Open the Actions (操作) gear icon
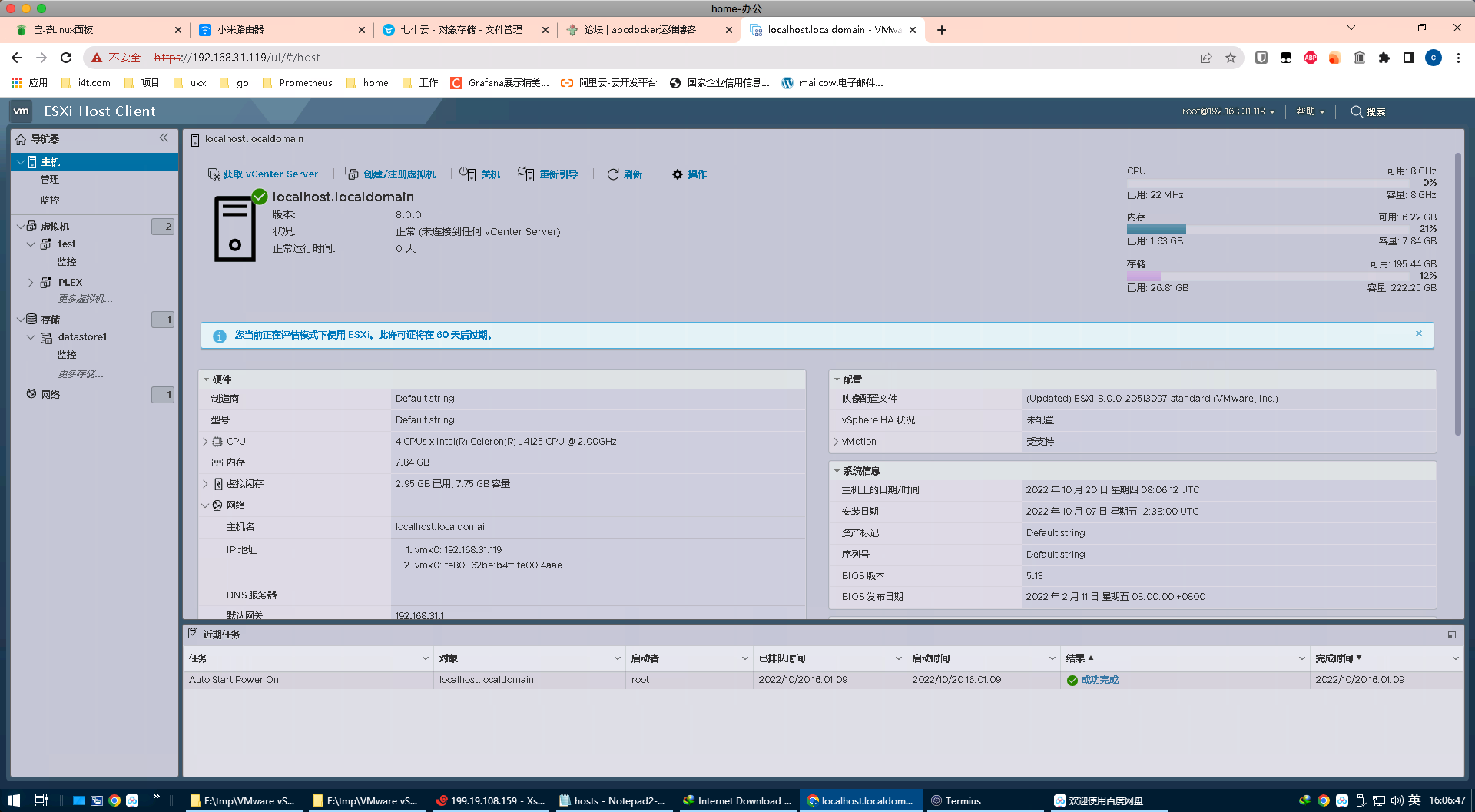 click(678, 174)
